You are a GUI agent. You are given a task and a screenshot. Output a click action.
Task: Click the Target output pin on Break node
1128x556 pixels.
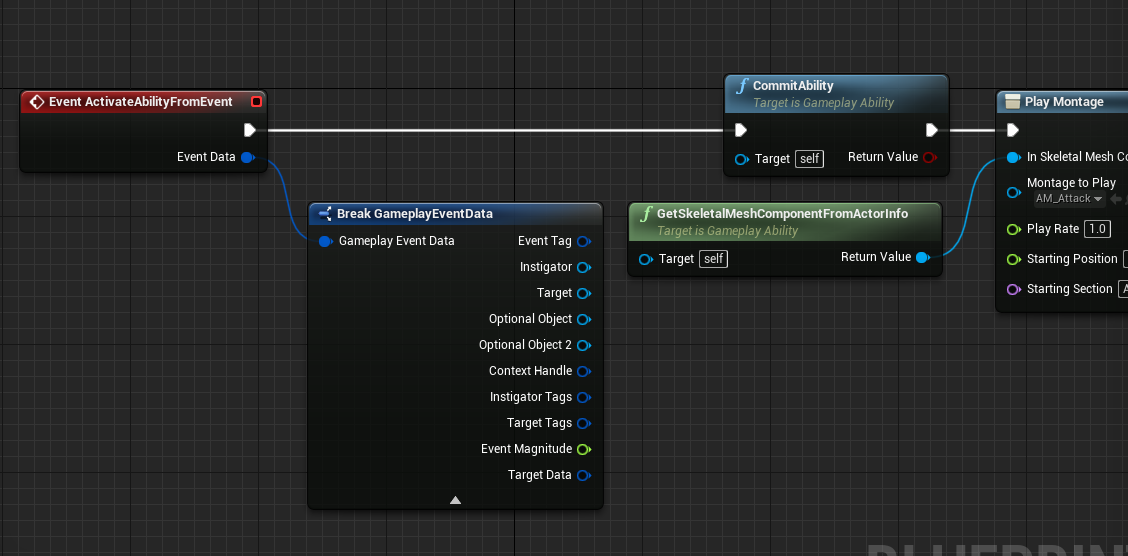(584, 293)
